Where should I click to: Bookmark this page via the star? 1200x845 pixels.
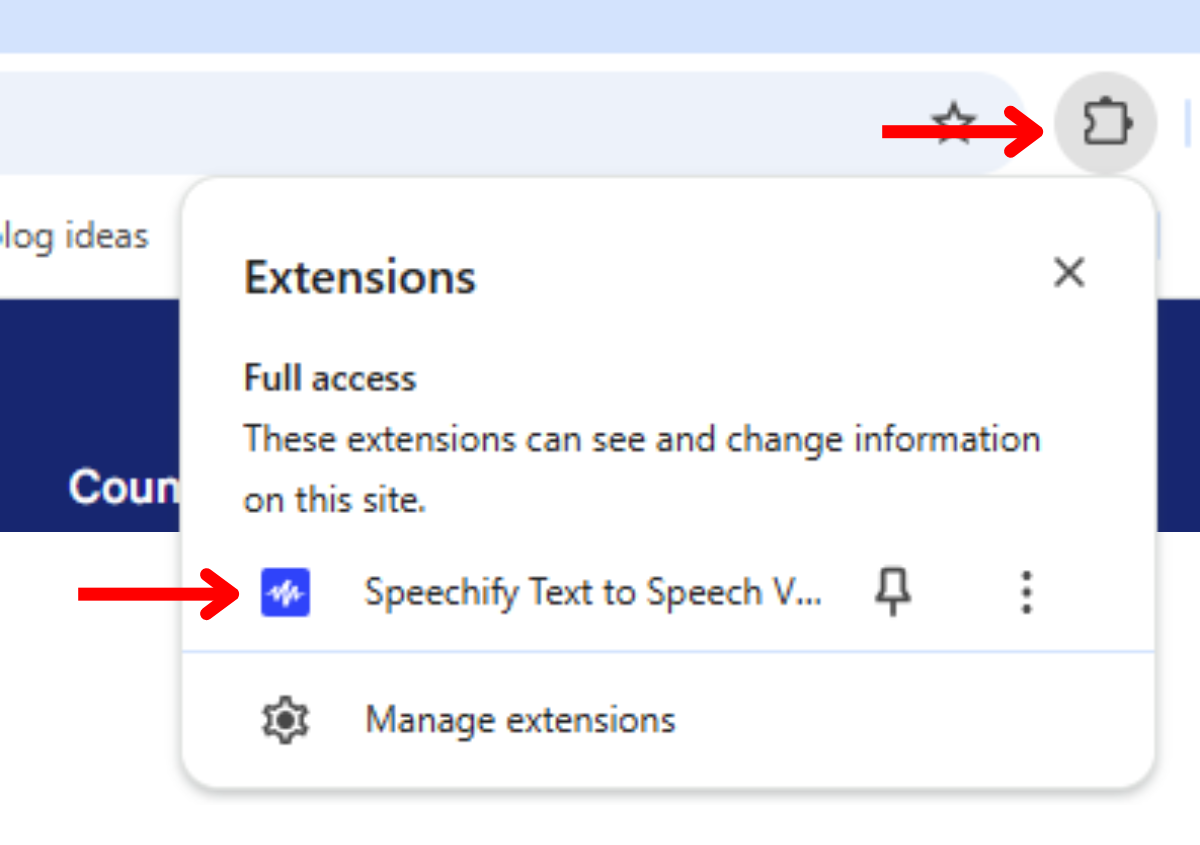953,123
